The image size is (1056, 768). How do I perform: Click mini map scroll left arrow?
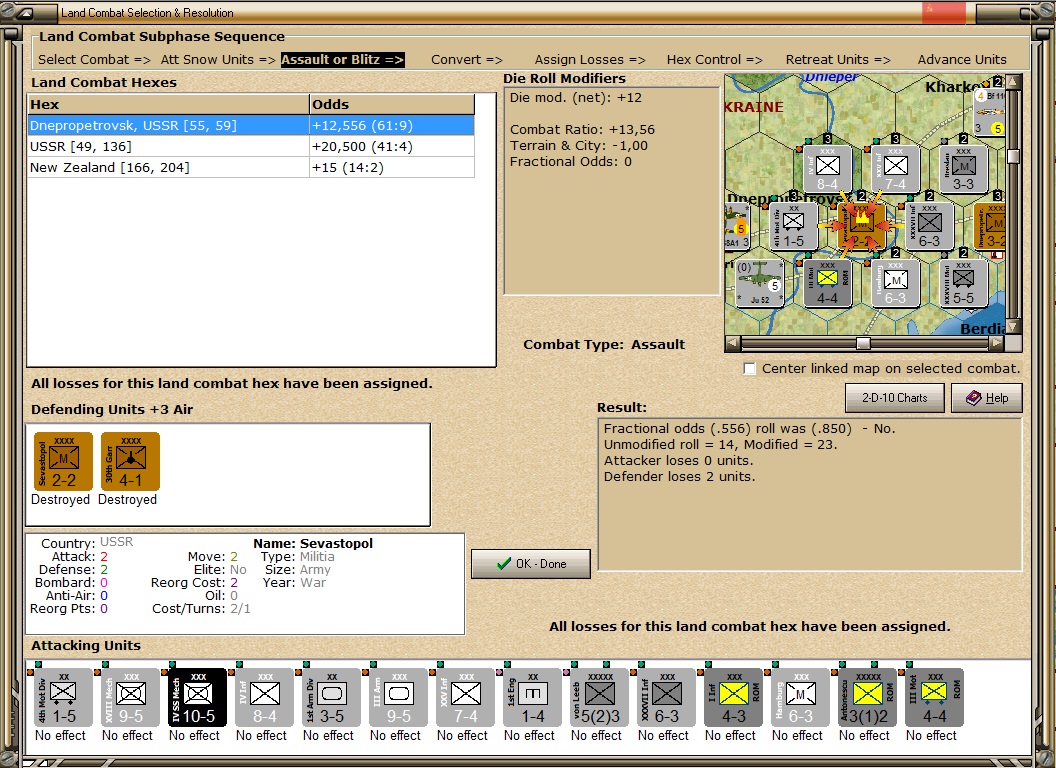coord(732,344)
